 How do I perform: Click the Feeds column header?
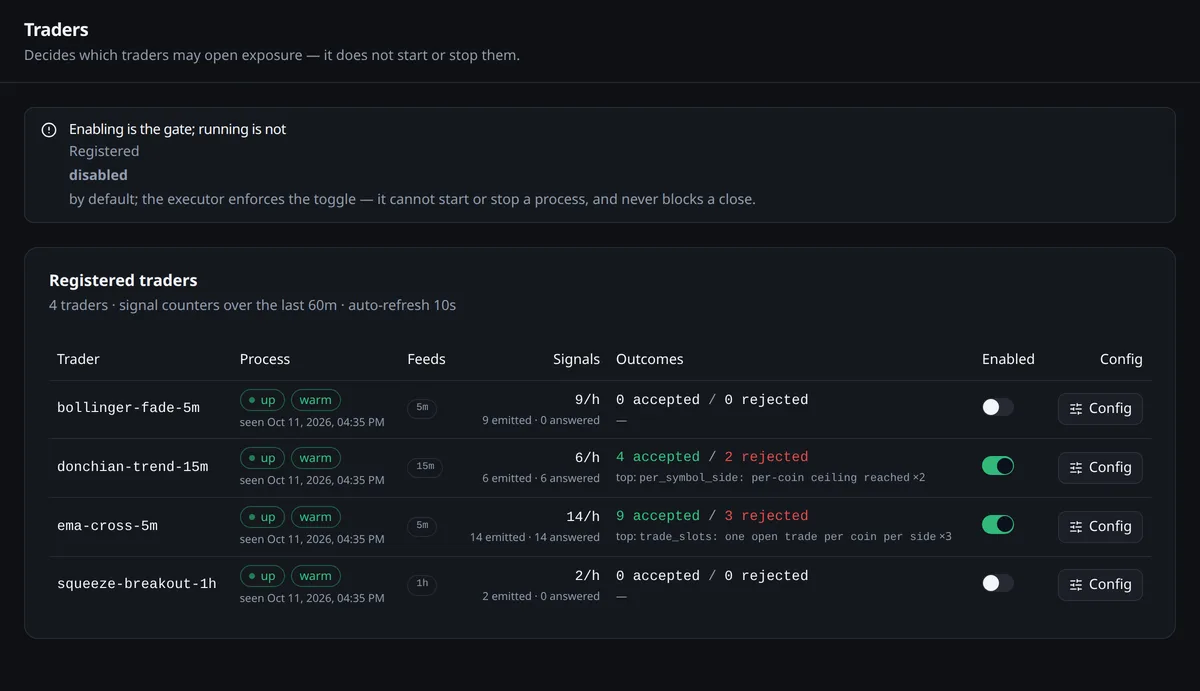coord(427,359)
